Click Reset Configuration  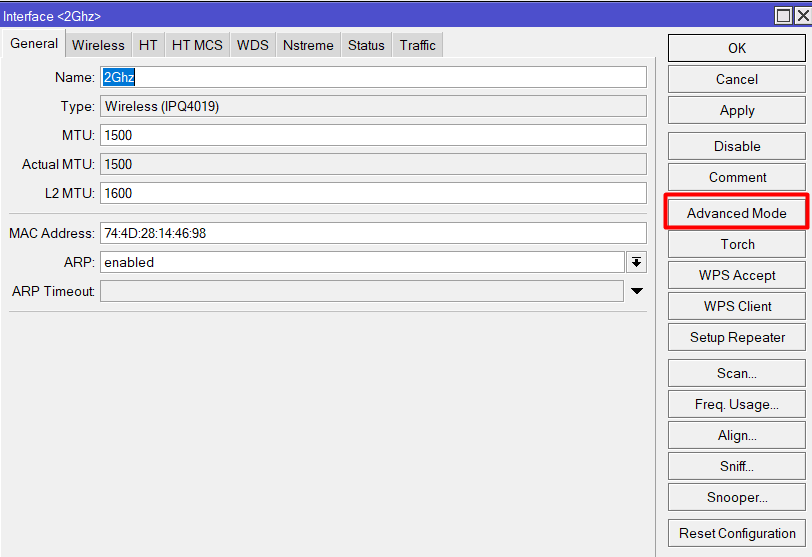(x=737, y=533)
